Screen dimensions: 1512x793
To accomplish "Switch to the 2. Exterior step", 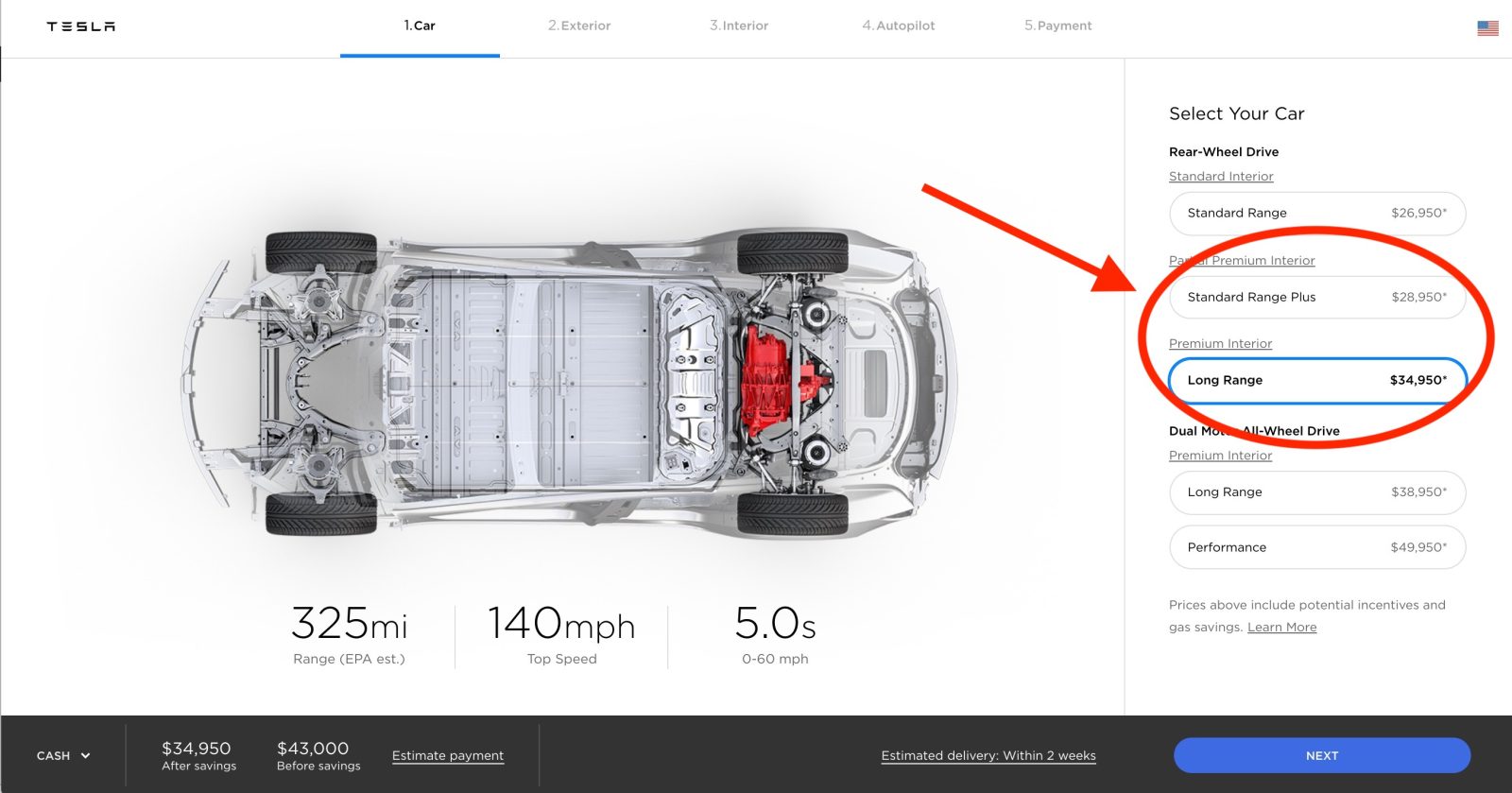I will pos(579,26).
